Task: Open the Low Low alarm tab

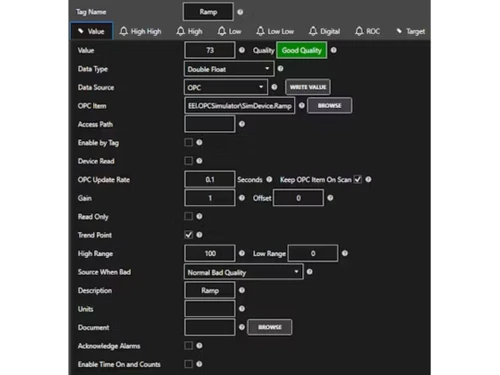Action: click(275, 31)
